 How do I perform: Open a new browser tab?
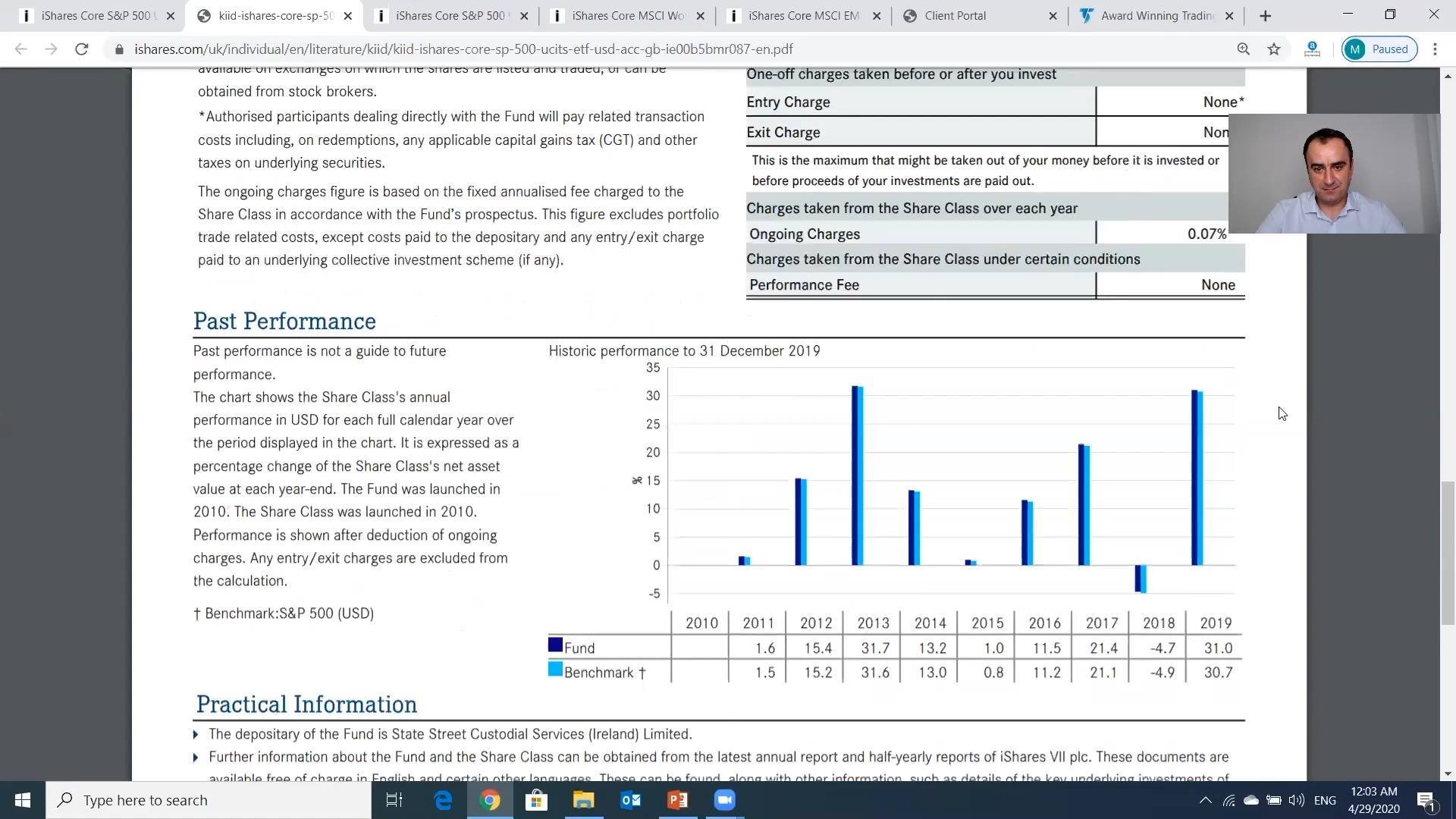(1265, 16)
